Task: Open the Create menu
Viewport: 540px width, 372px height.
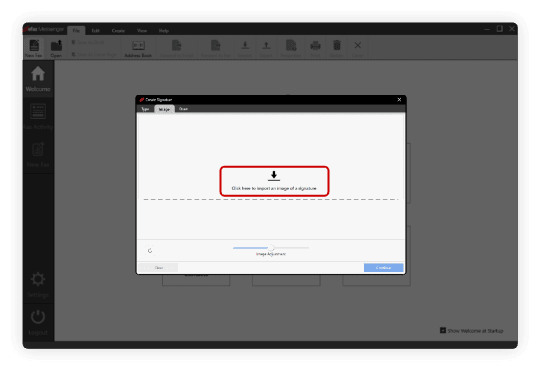Action: (118, 31)
